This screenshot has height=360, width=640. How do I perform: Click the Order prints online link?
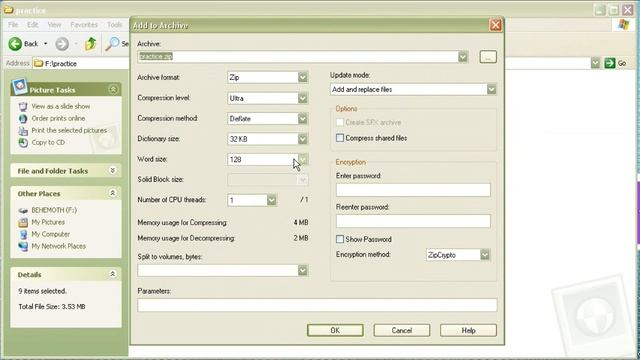pos(58,118)
